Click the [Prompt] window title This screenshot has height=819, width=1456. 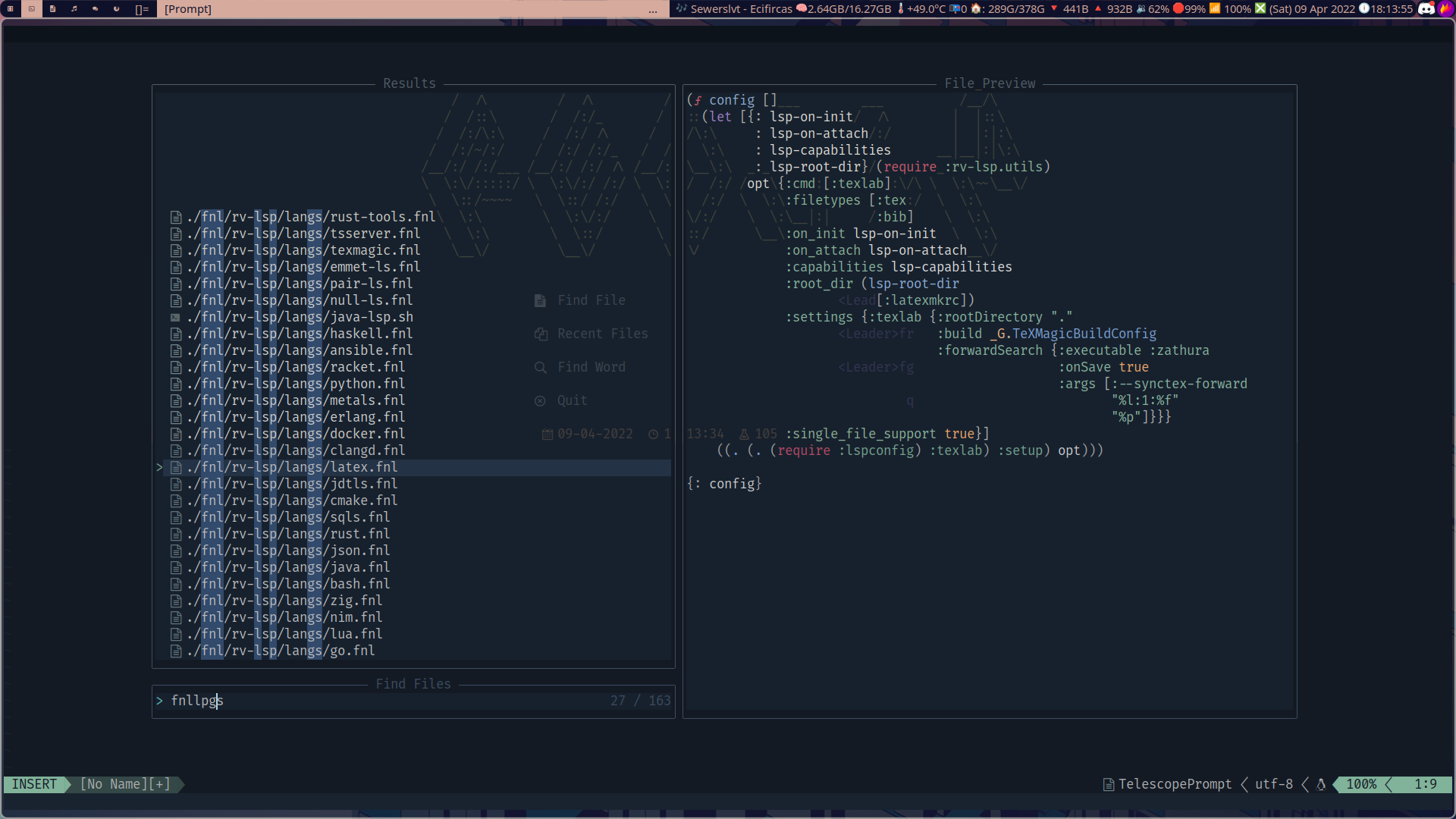188,9
